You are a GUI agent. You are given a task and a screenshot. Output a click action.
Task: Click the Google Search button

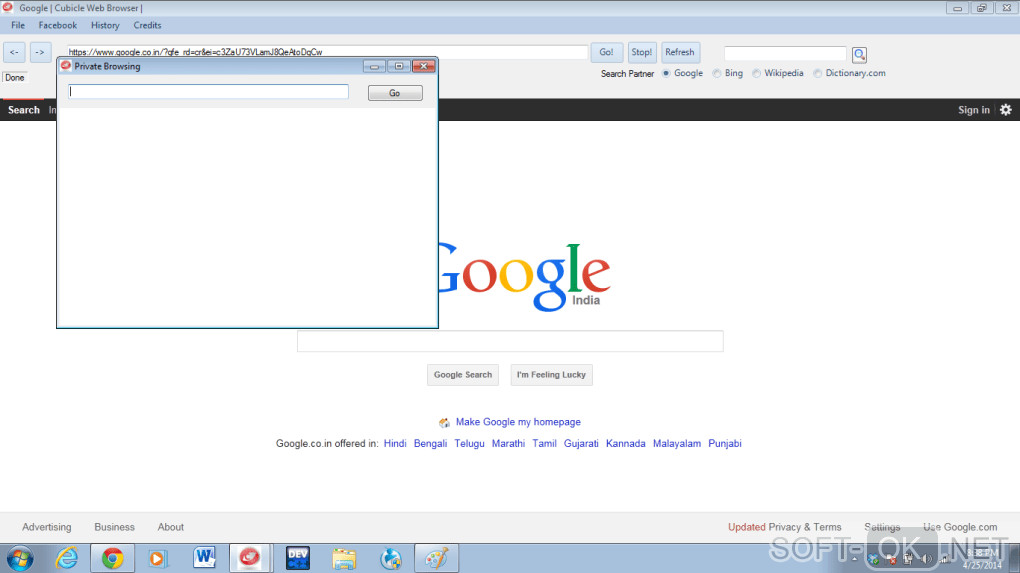pyautogui.click(x=463, y=375)
